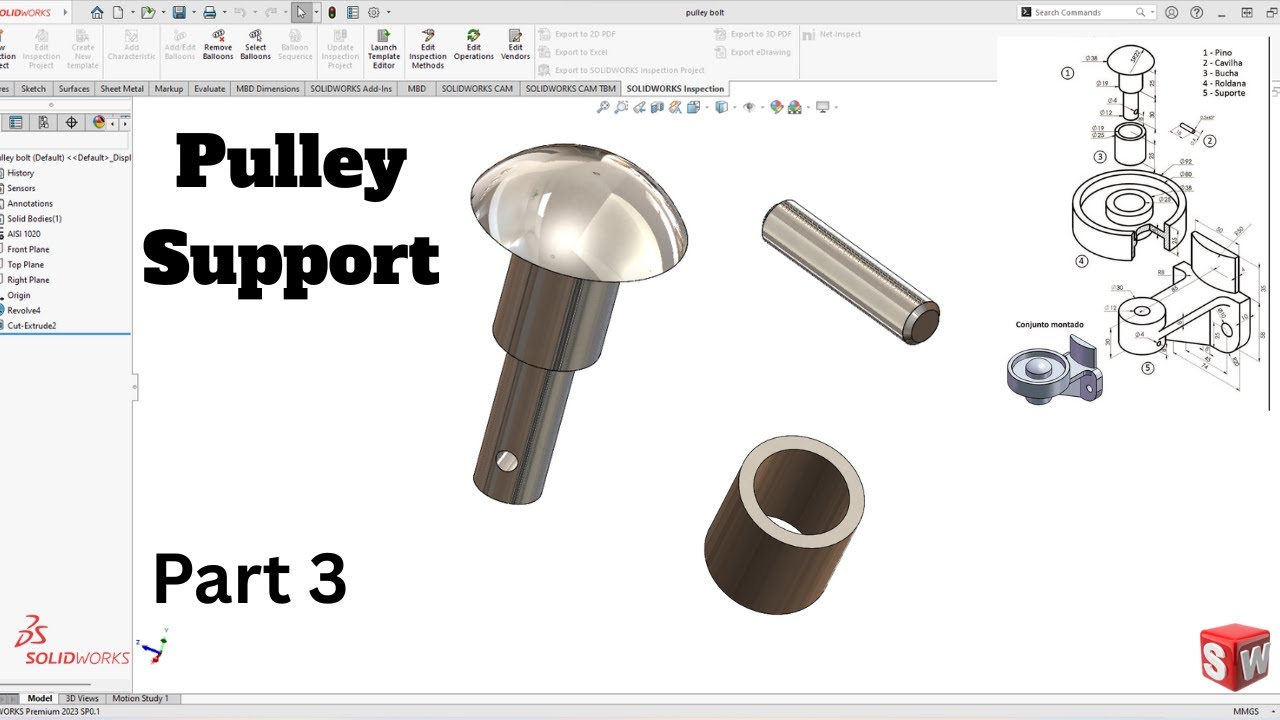Switch to SOLIDWORKS CAM tab
The image size is (1280, 720).
477,88
